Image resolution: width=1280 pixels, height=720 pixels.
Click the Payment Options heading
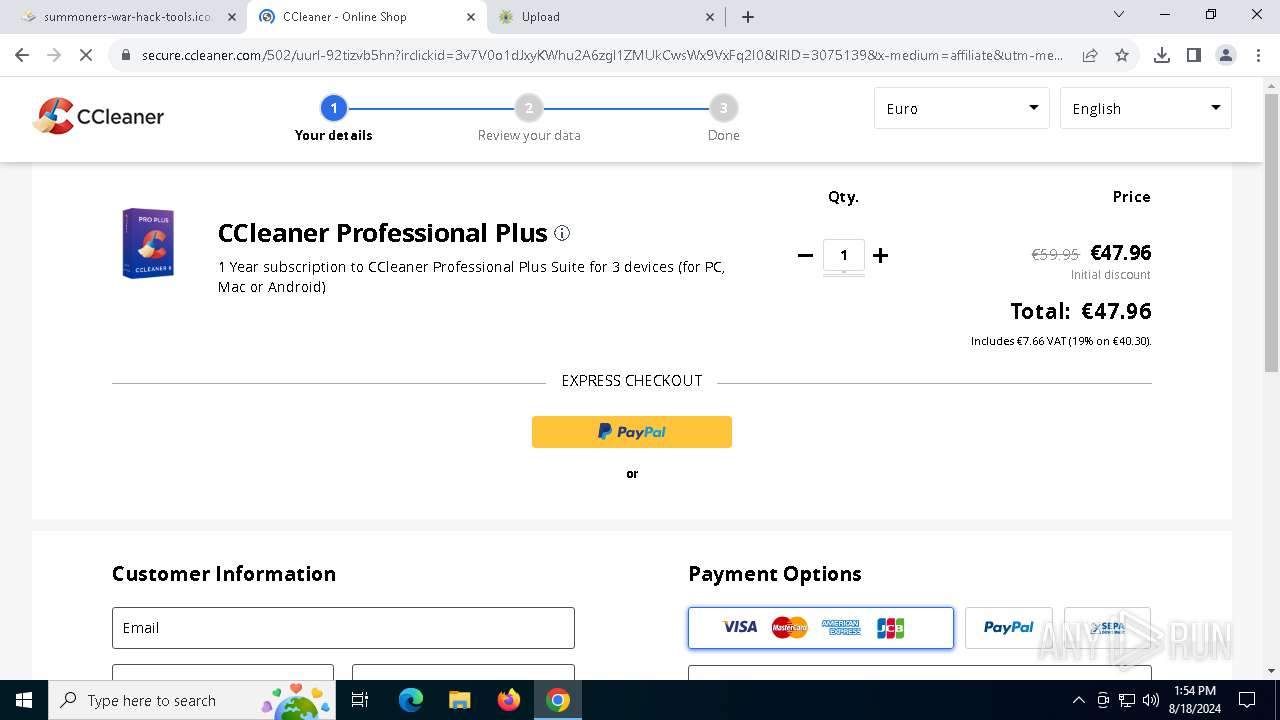[x=775, y=574]
